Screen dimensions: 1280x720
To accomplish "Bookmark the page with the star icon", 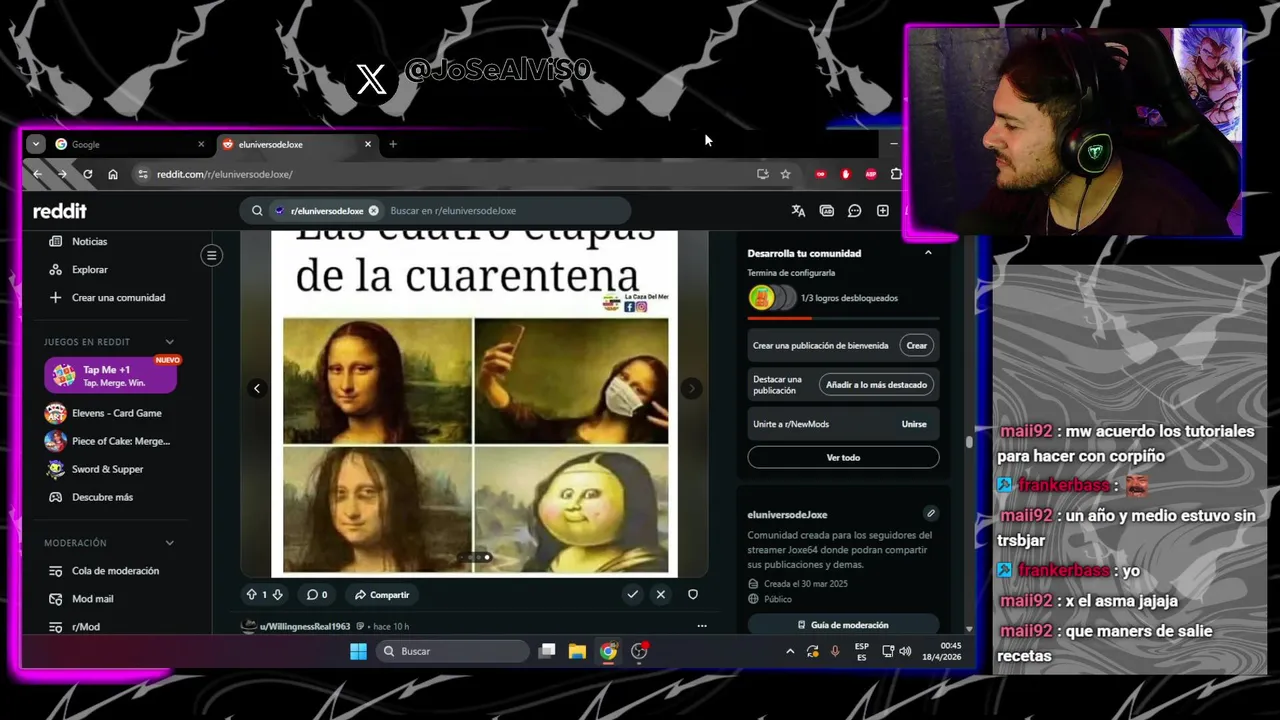I will pos(786,174).
